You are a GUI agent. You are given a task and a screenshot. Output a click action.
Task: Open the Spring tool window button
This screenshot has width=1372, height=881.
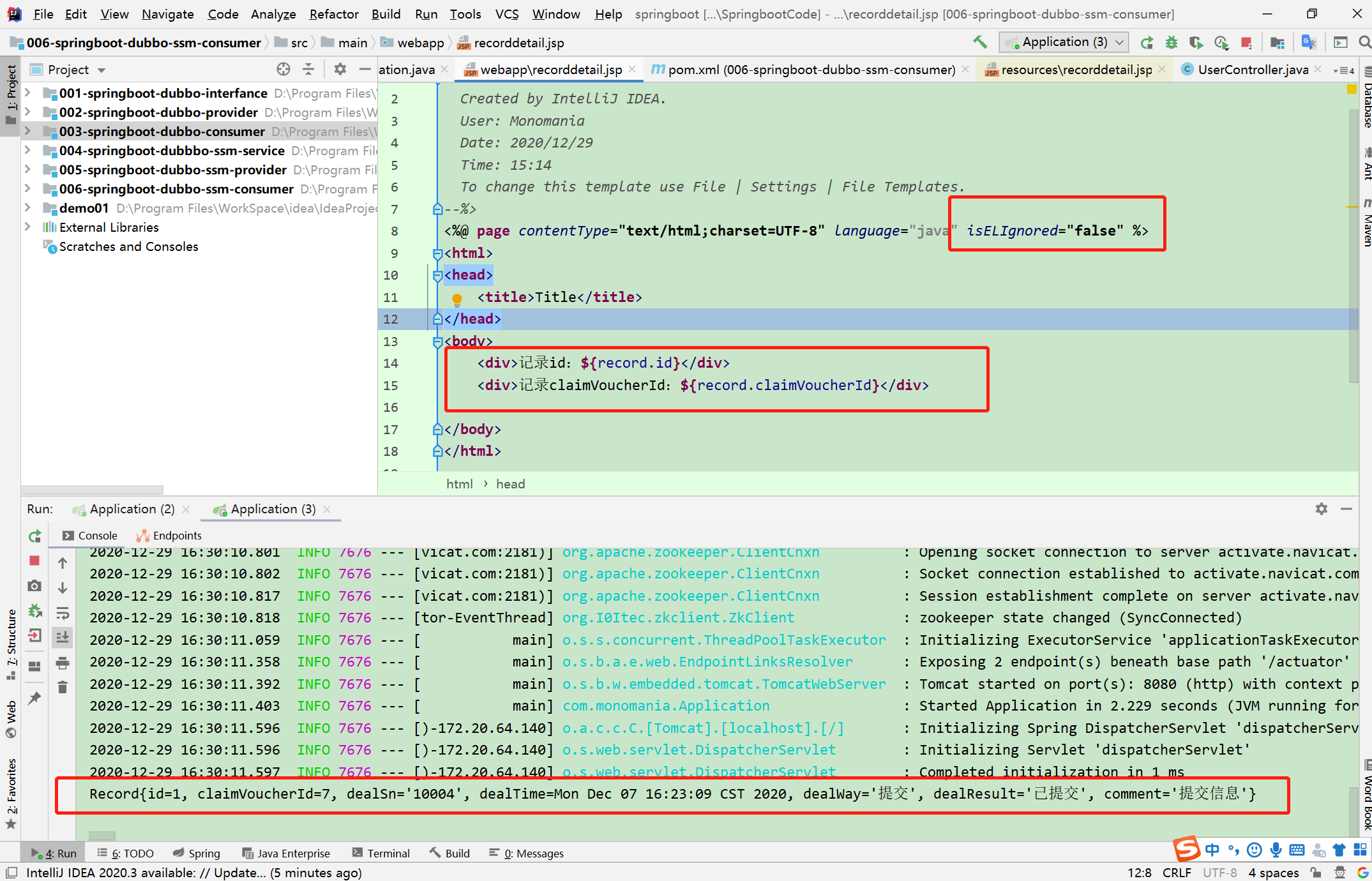[197, 853]
